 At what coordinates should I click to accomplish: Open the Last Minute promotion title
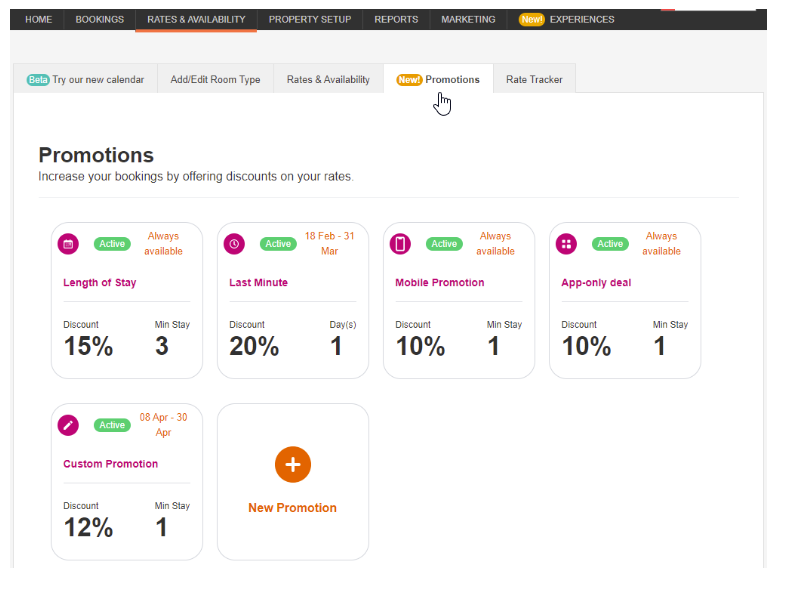[x=258, y=283]
